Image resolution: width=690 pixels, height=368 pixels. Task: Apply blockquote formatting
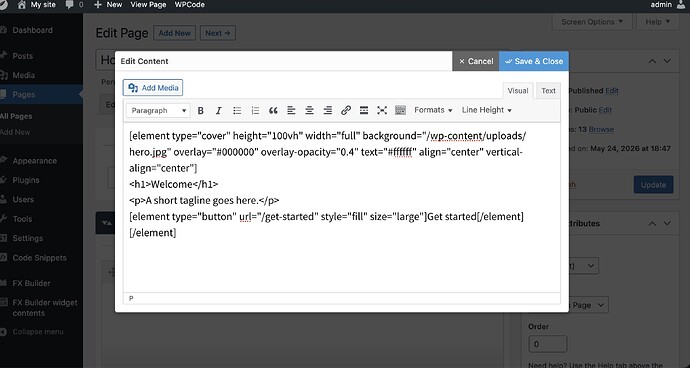[x=273, y=110]
